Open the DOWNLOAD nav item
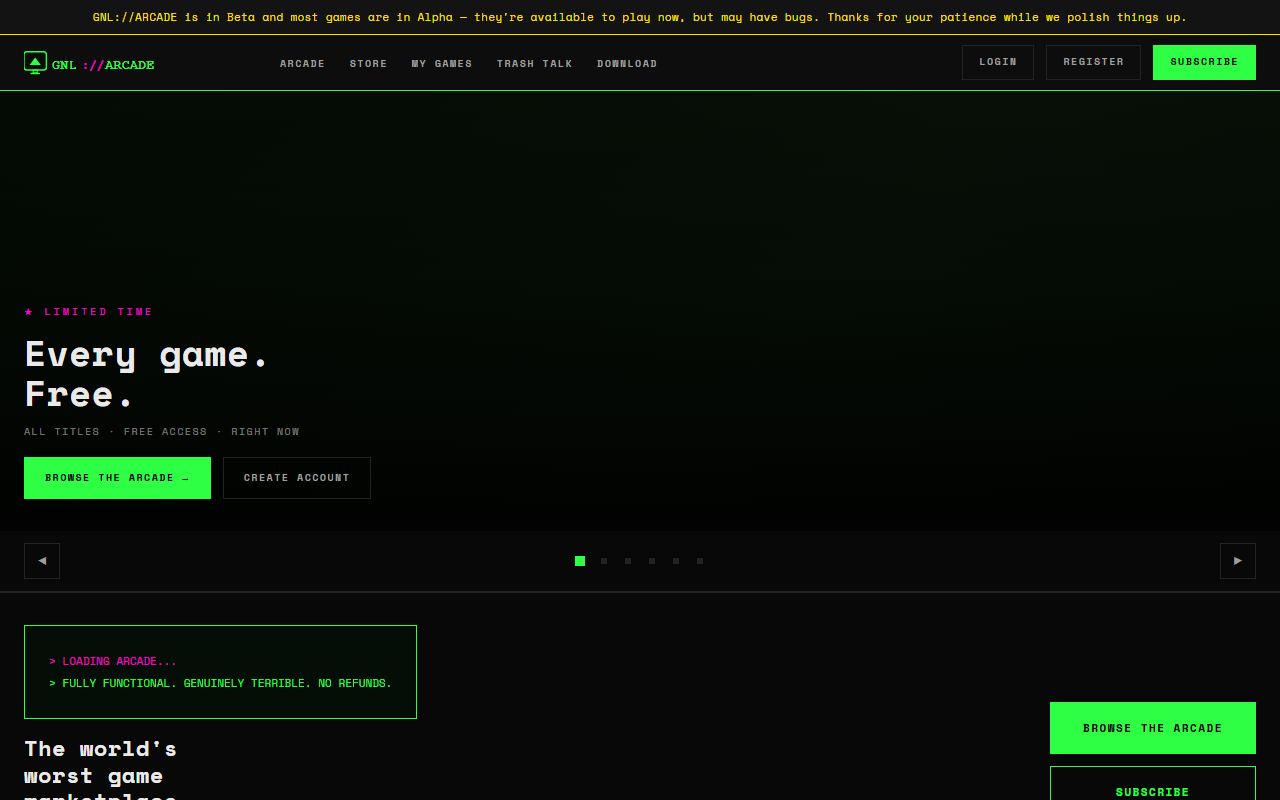 [627, 64]
